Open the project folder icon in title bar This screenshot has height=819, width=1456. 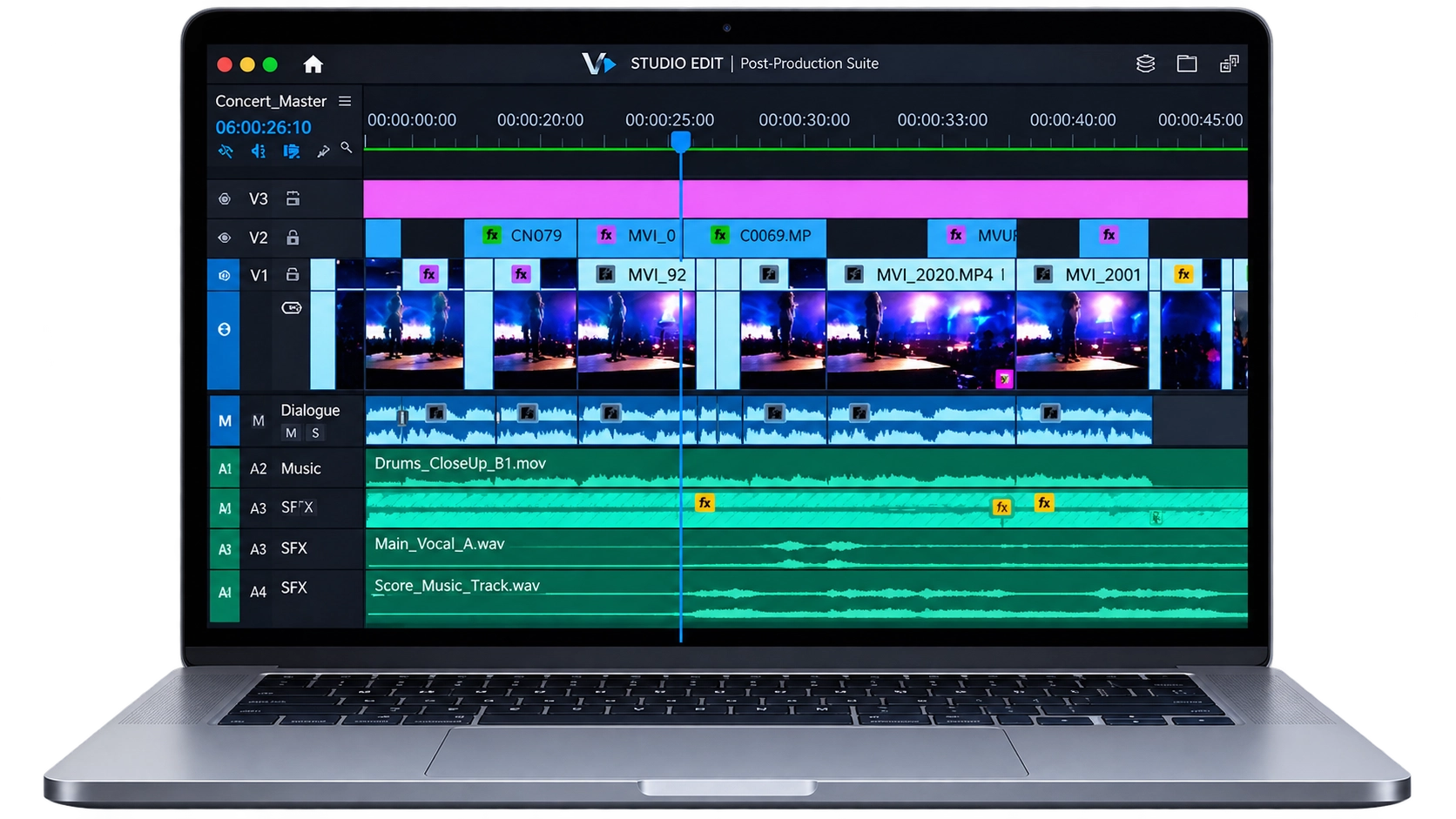1187,64
